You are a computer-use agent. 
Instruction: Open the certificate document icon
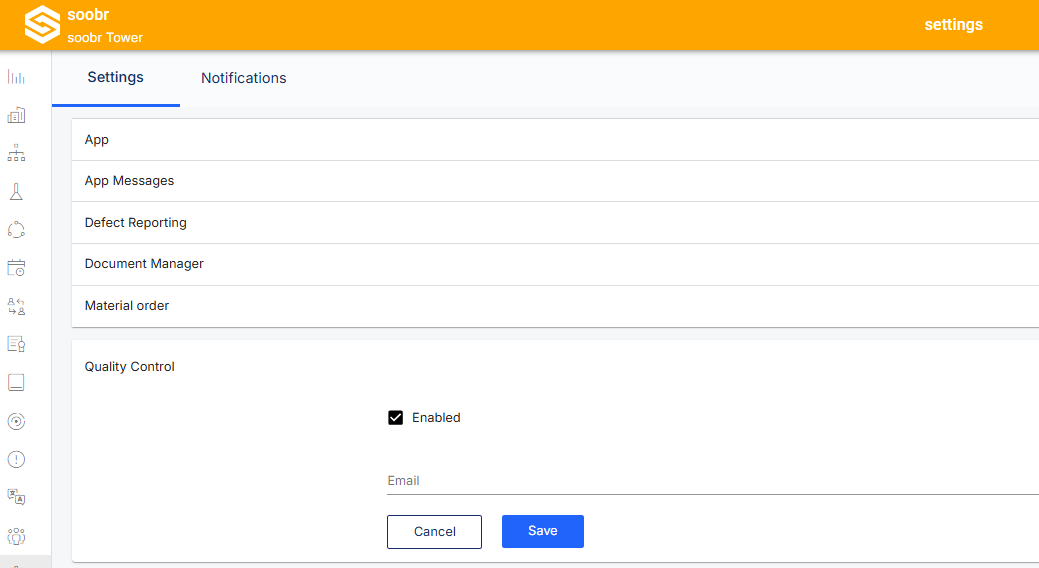point(17,345)
